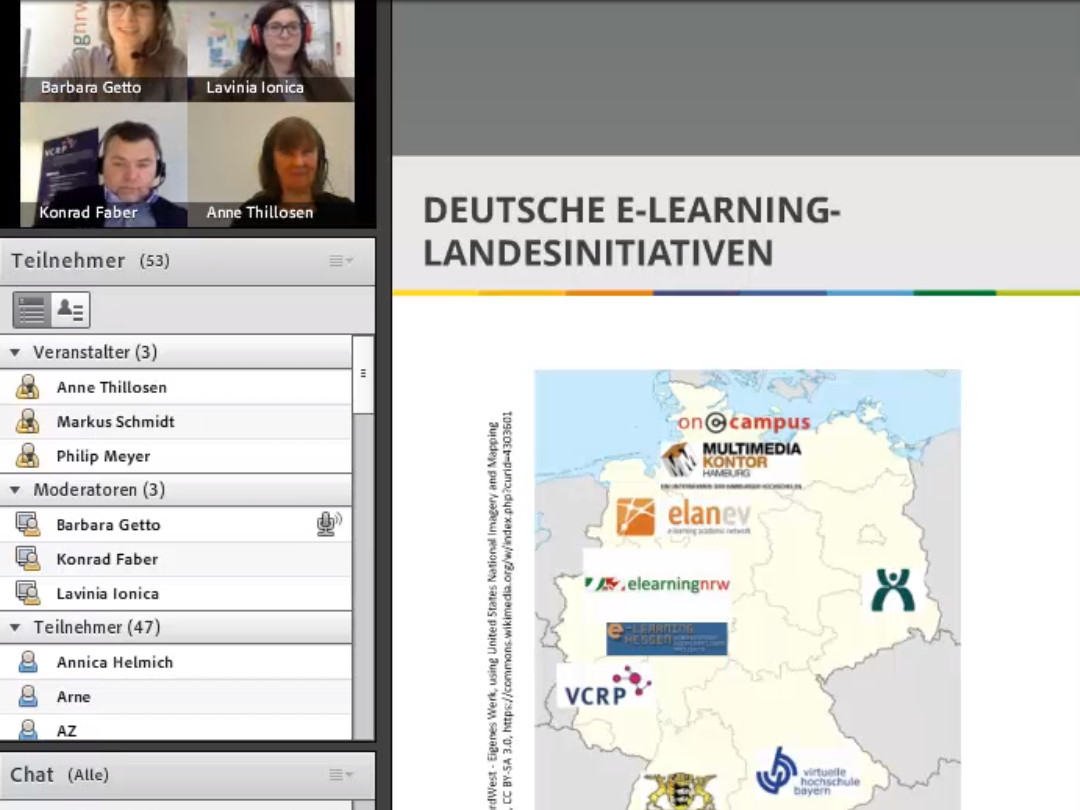This screenshot has height=810, width=1080.
Task: Click the Multimedia Kontor Hamburg logo
Action: 731,465
